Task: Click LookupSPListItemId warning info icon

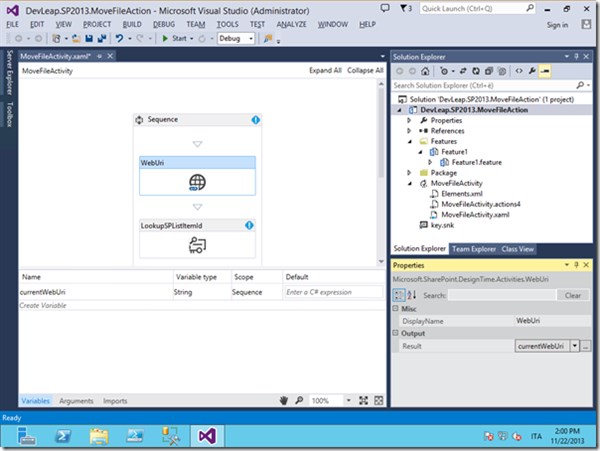Action: [x=249, y=225]
